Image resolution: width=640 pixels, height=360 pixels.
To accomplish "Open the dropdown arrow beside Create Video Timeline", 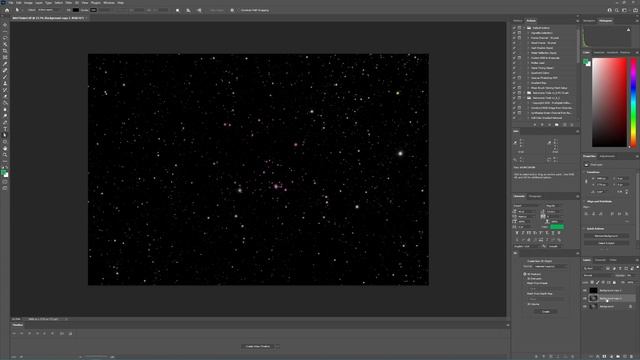I will coord(277,346).
